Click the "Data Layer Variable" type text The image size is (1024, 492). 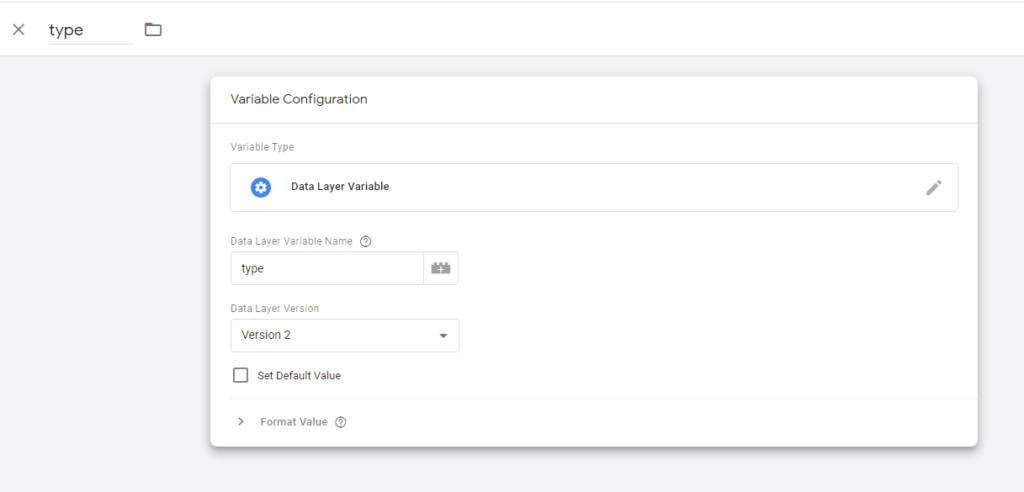(340, 187)
